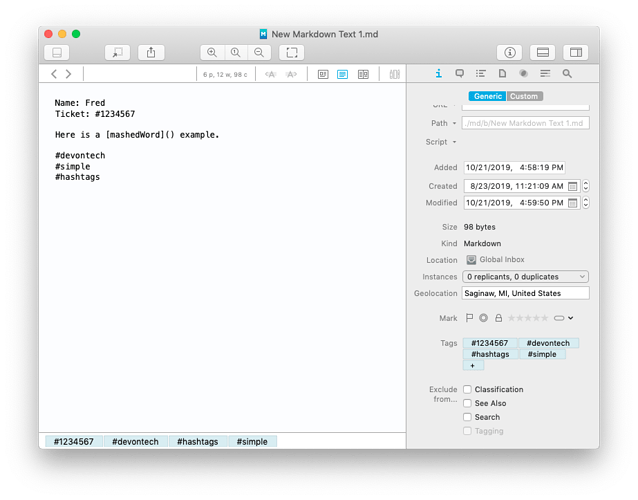Click the 'Ticket: #1234567' line in editor
638x500 pixels.
click(x=95, y=114)
